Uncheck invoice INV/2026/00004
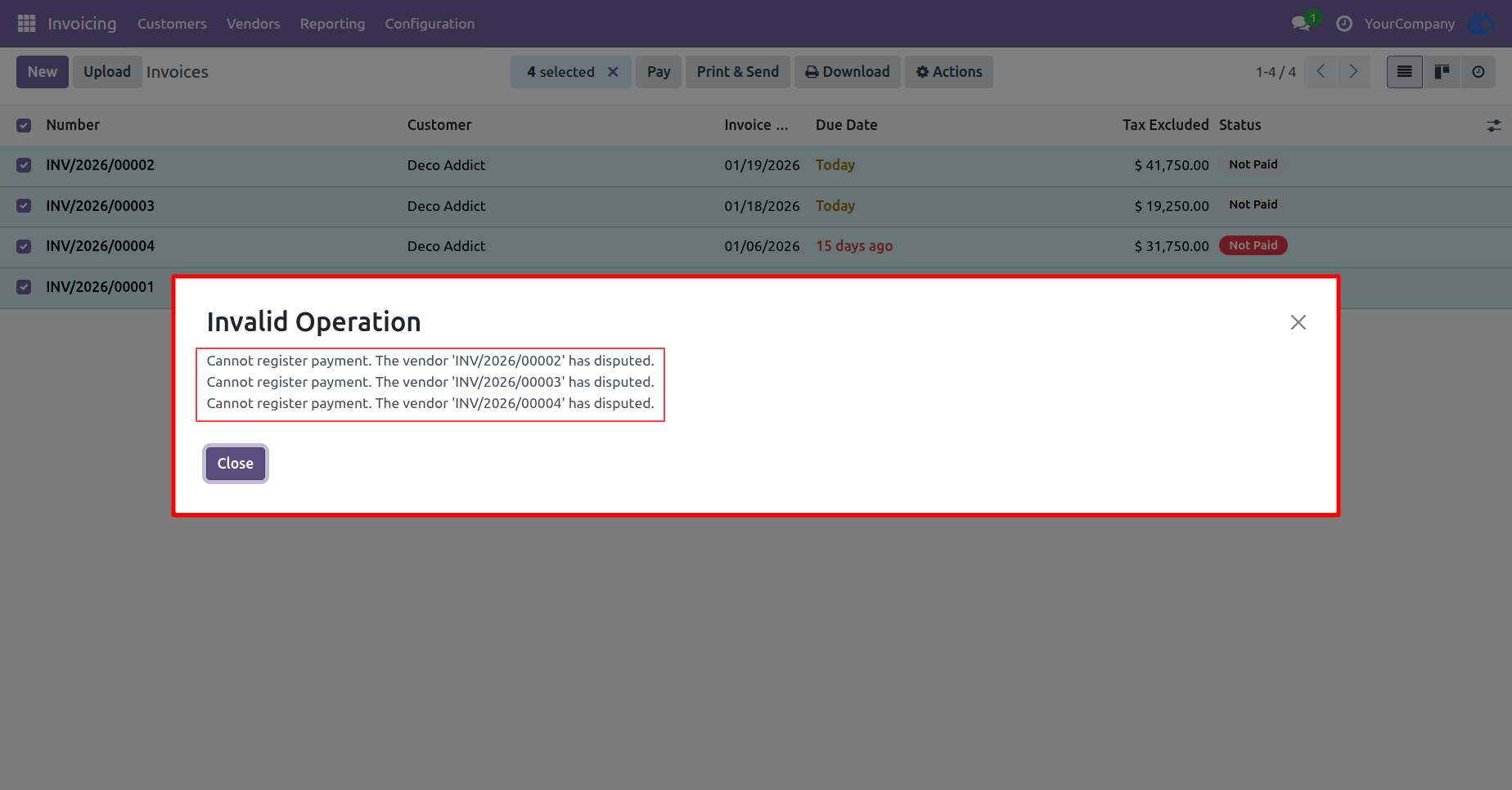 coord(24,246)
